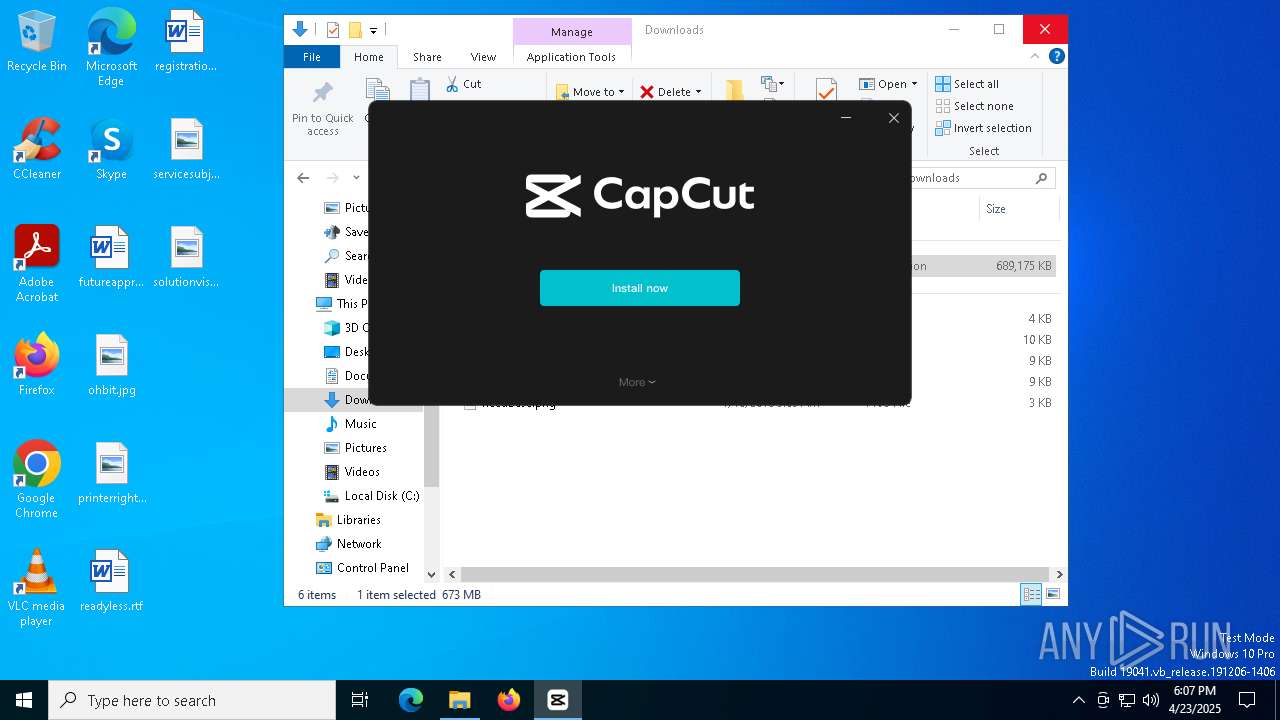This screenshot has height=720, width=1280.
Task: Switch to Large icons view in status bar
Action: pyautogui.click(x=1052, y=594)
